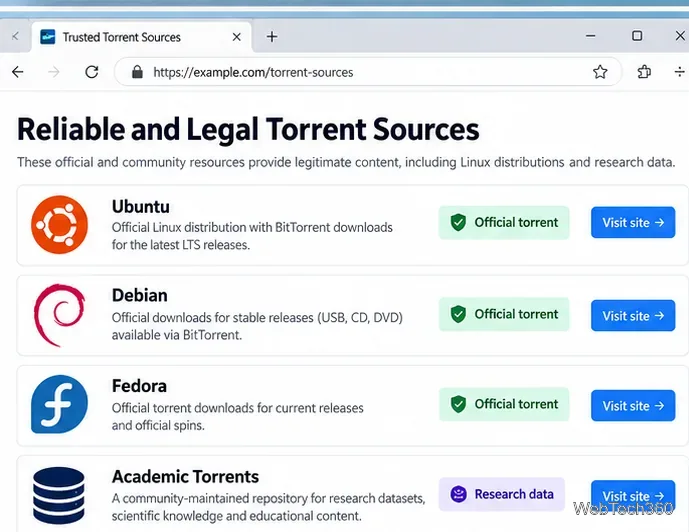Visit the Fedora site
The height and width of the screenshot is (532, 689).
(x=633, y=405)
